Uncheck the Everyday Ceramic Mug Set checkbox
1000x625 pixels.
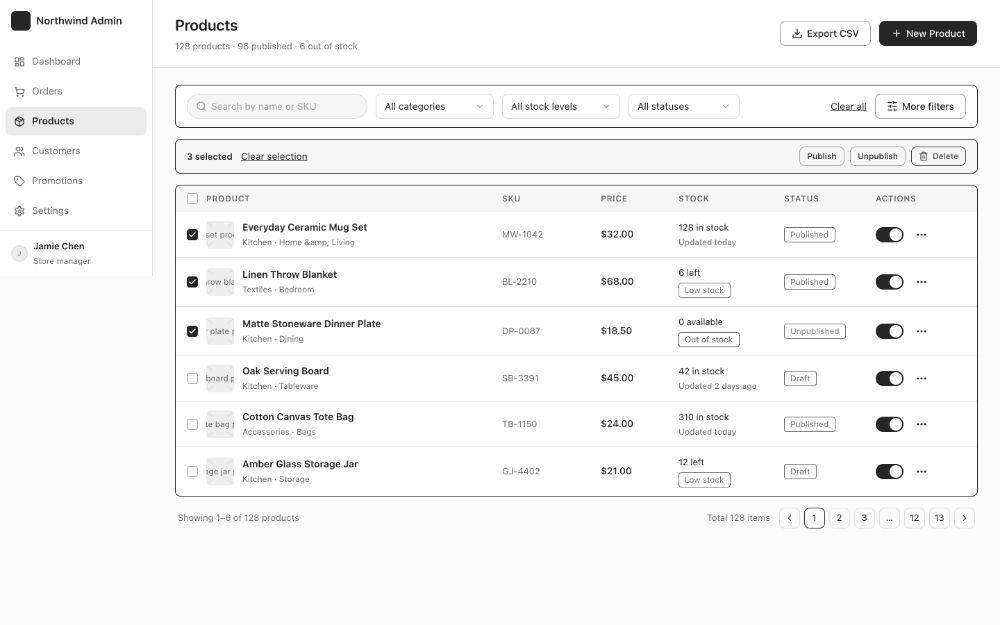click(192, 235)
